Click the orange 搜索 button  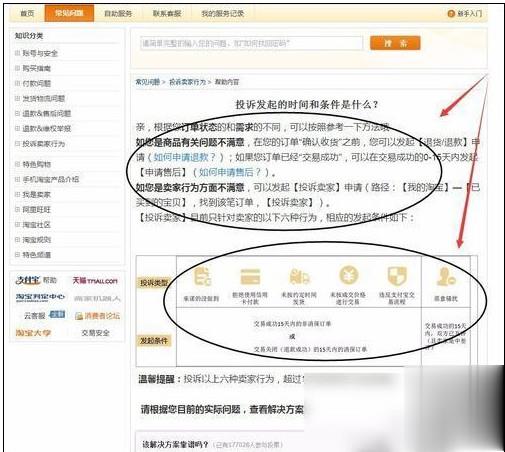click(x=395, y=43)
